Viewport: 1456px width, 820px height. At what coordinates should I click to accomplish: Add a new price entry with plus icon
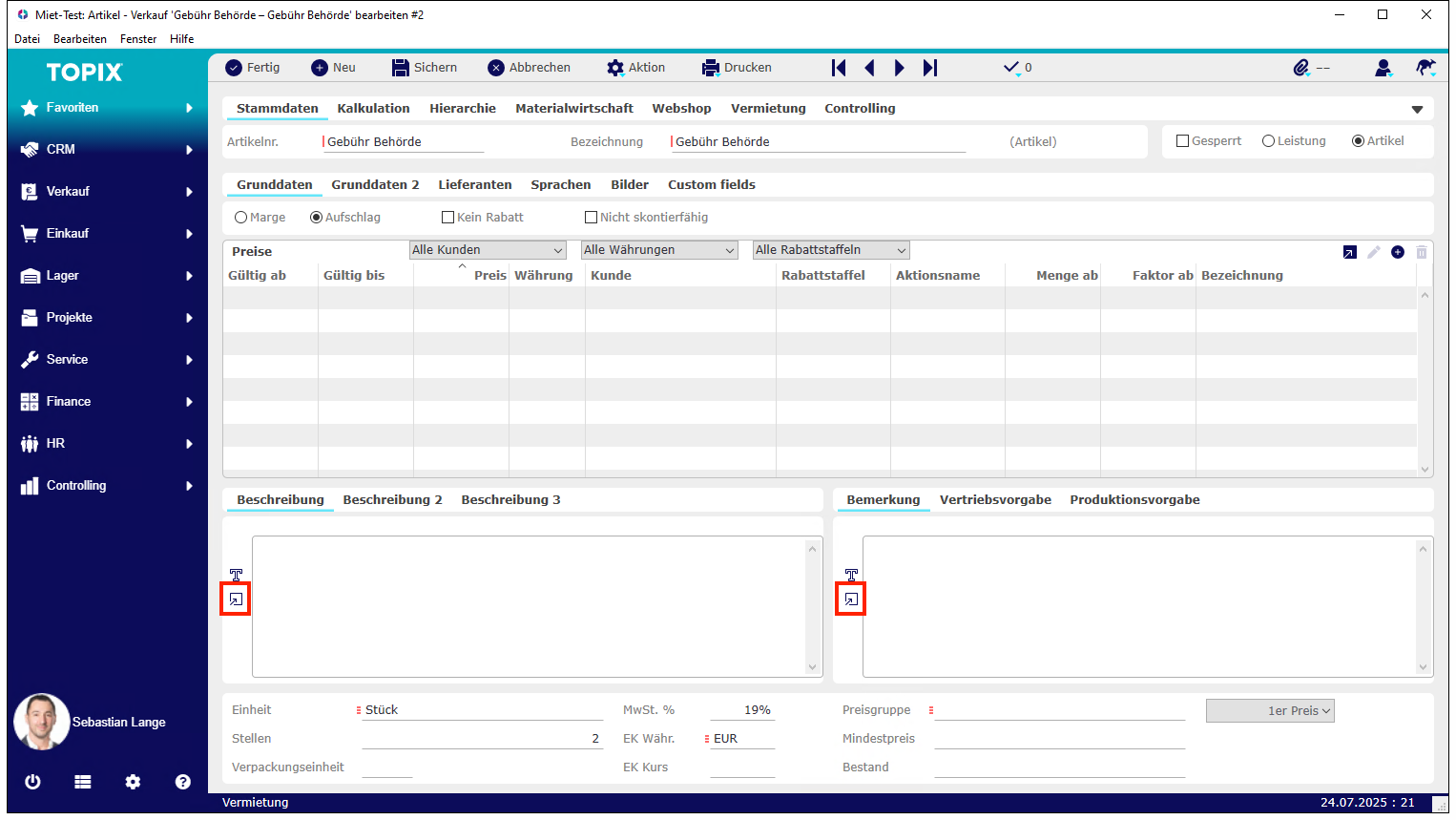pos(1398,252)
